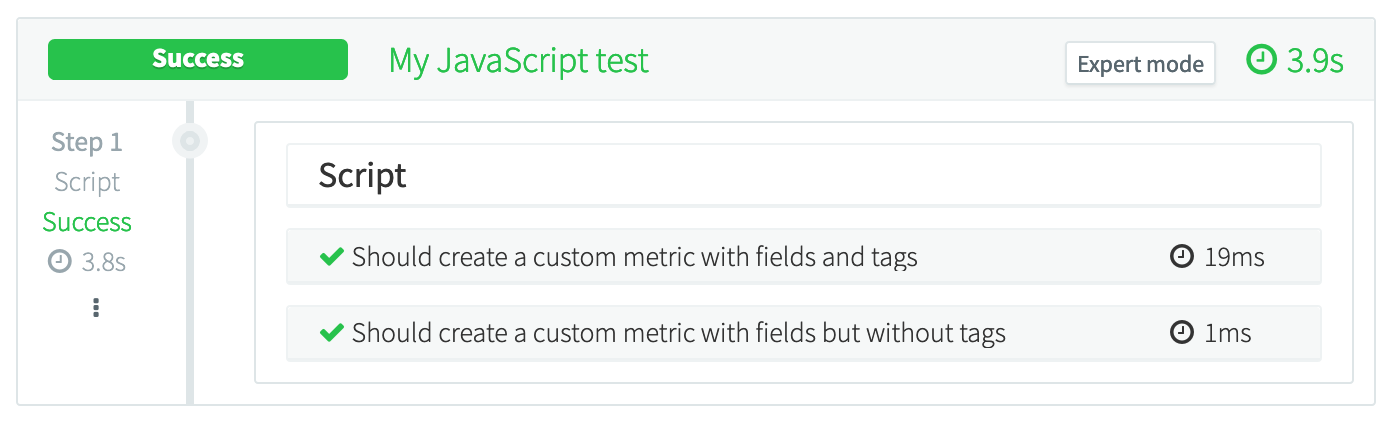Click the clock icon beside 3.9s total duration
The image size is (1400, 426).
pos(1262,60)
